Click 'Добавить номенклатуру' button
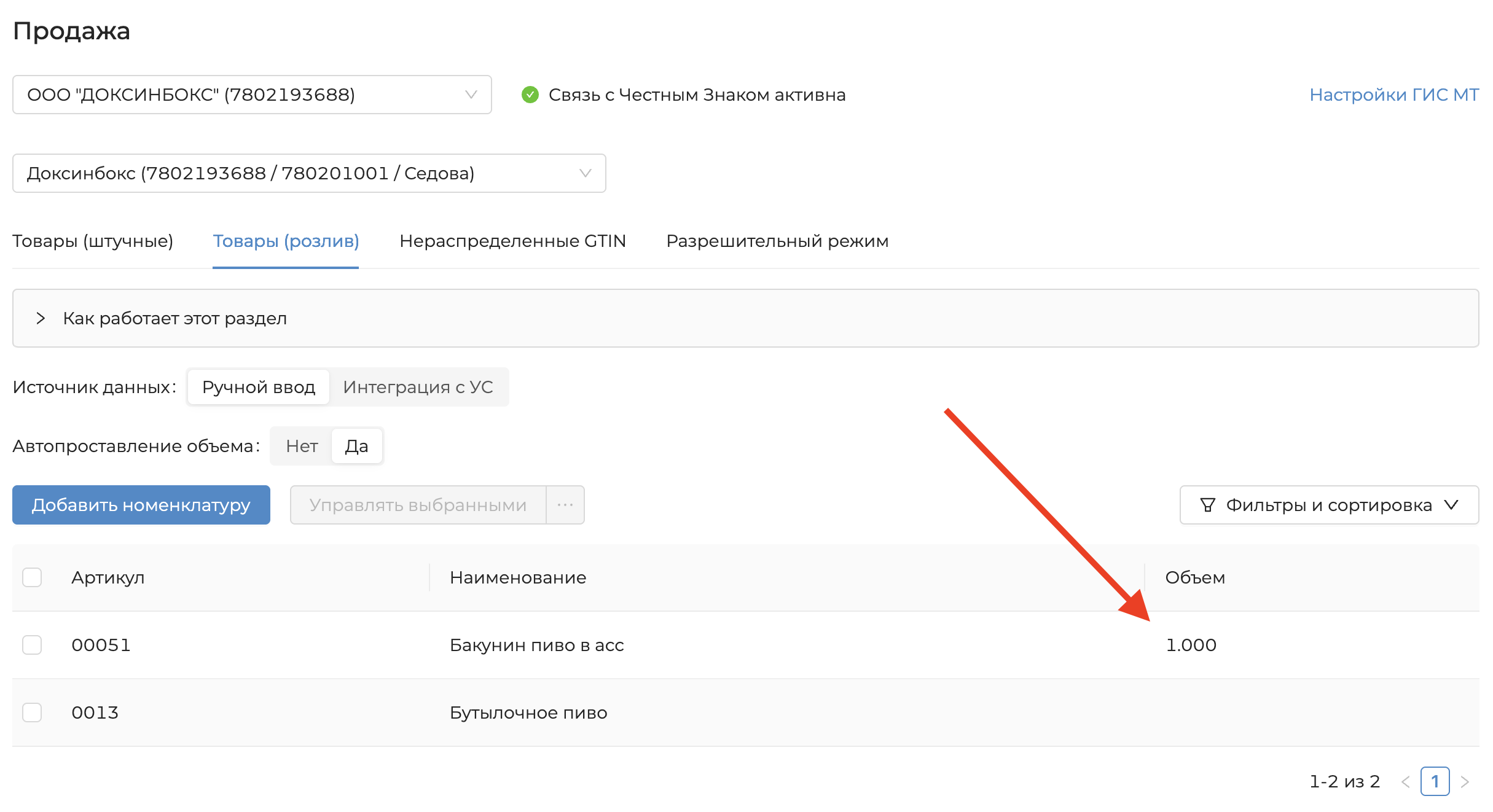 point(141,505)
